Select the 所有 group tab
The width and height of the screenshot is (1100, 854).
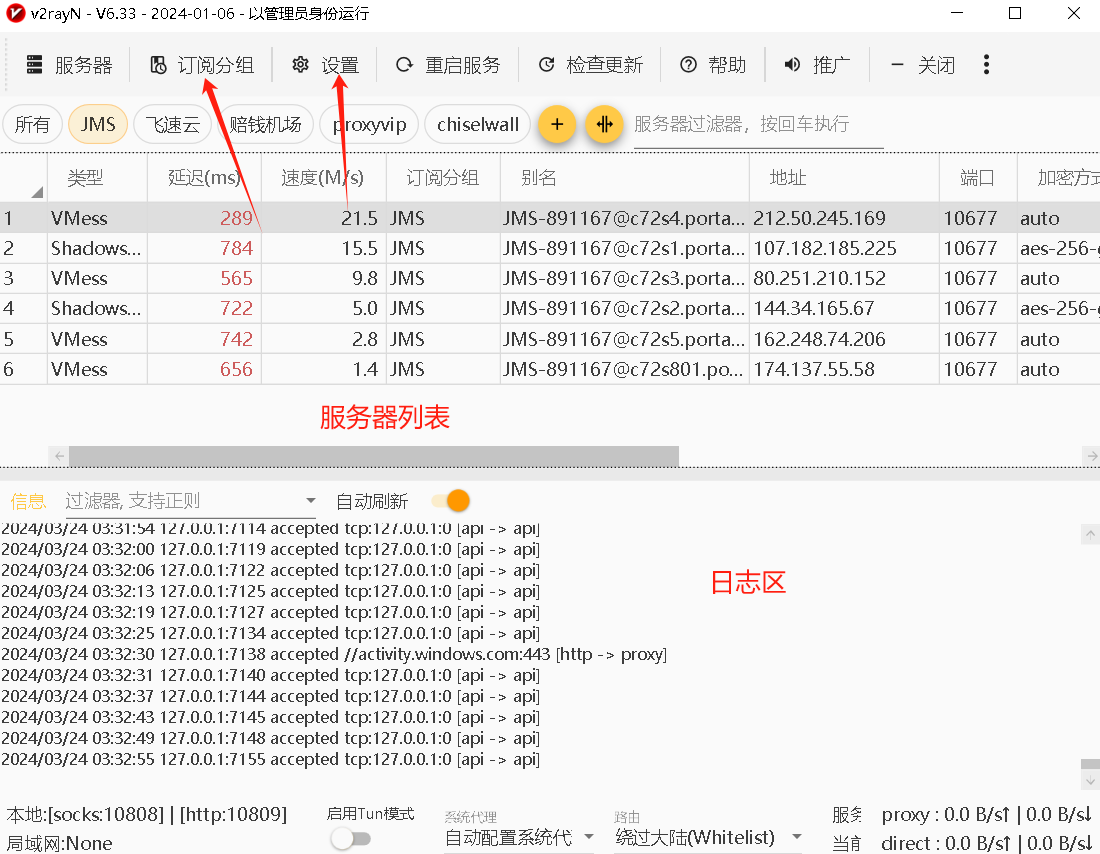point(32,125)
